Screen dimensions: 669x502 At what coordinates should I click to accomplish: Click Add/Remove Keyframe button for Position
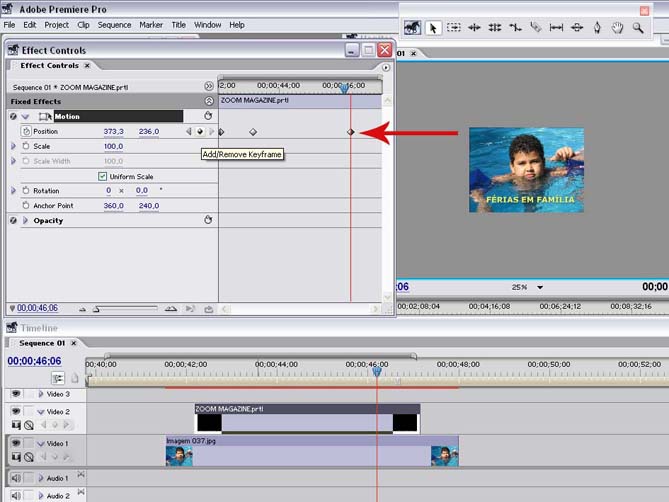(x=199, y=132)
